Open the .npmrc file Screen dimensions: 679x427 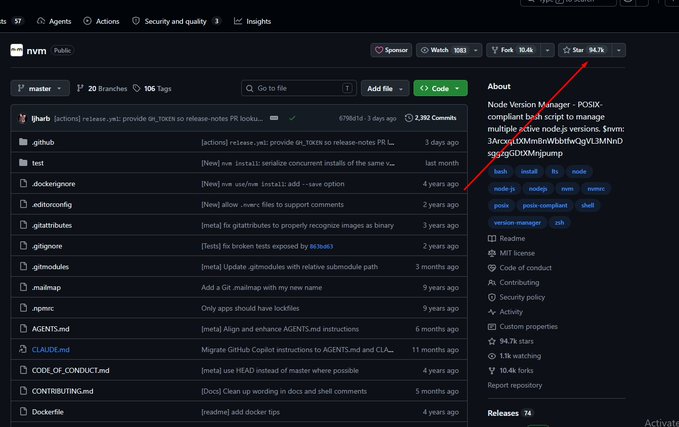point(43,308)
